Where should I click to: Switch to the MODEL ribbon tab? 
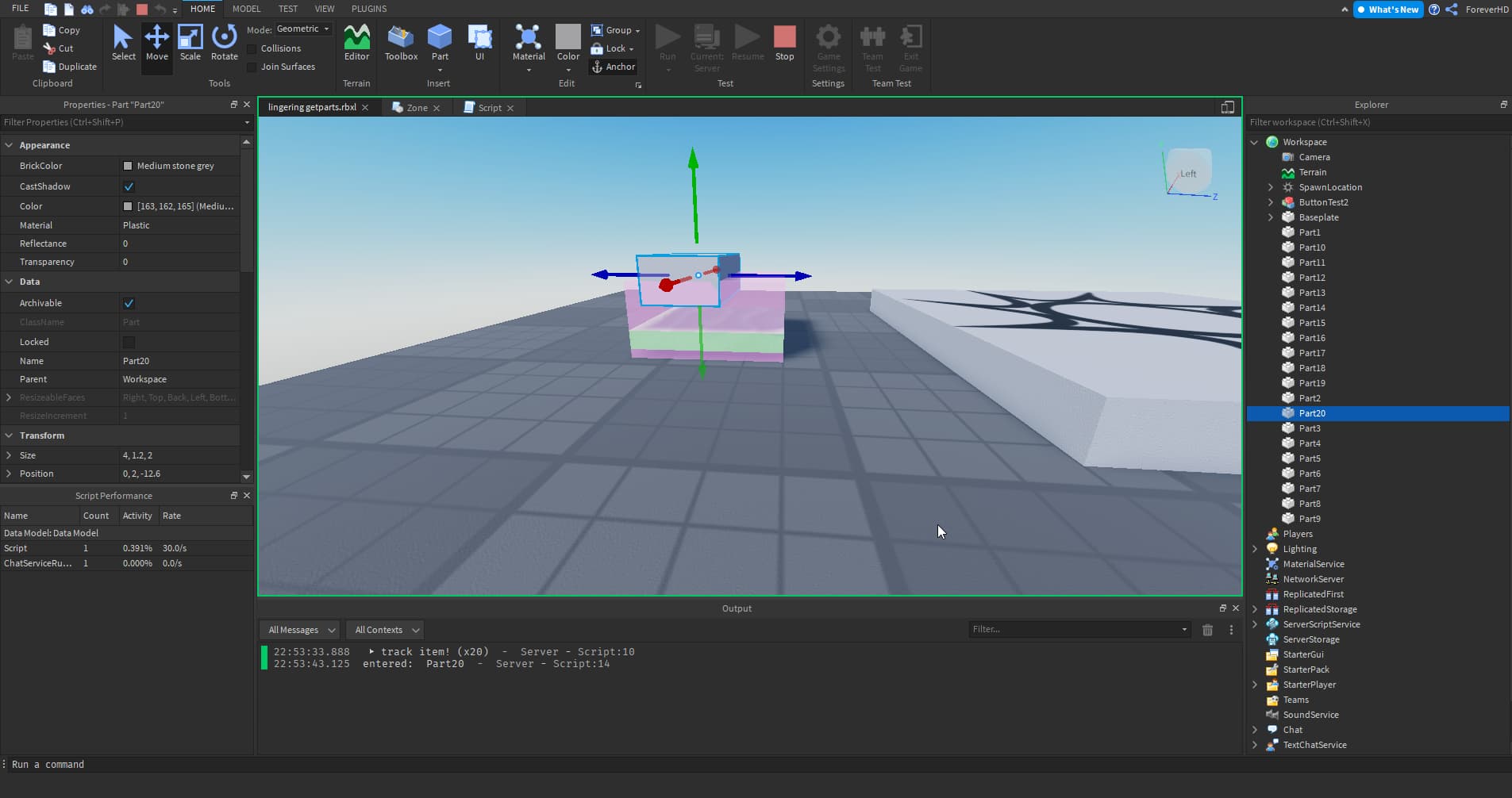246,9
